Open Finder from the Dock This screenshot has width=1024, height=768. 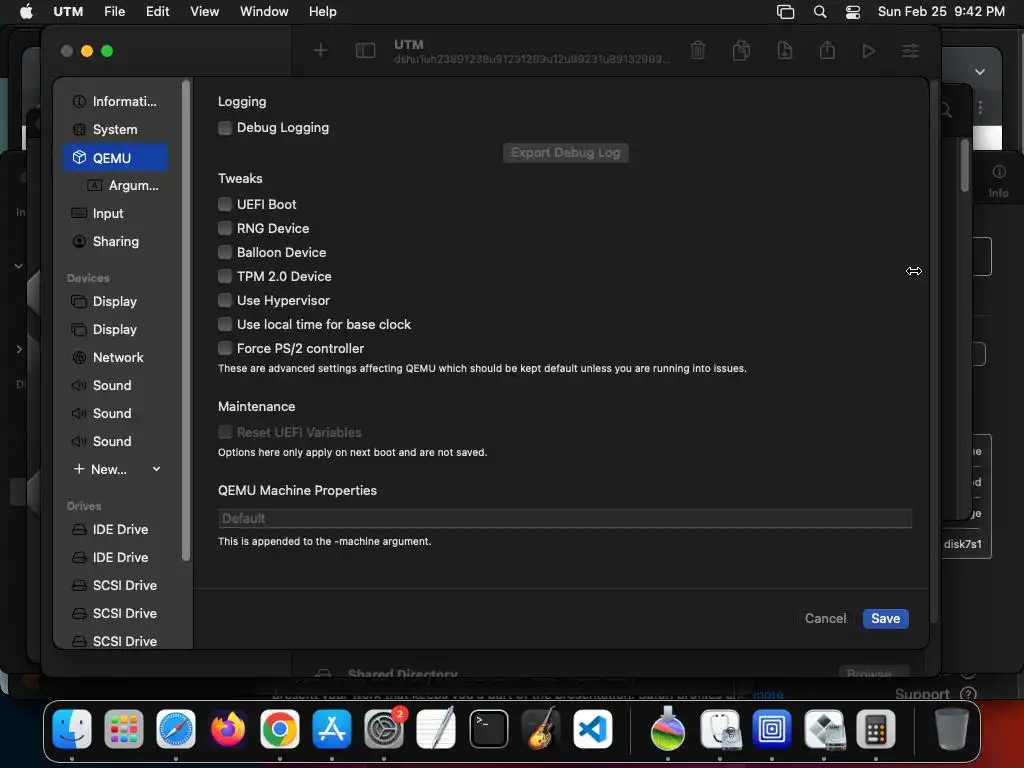coord(72,729)
